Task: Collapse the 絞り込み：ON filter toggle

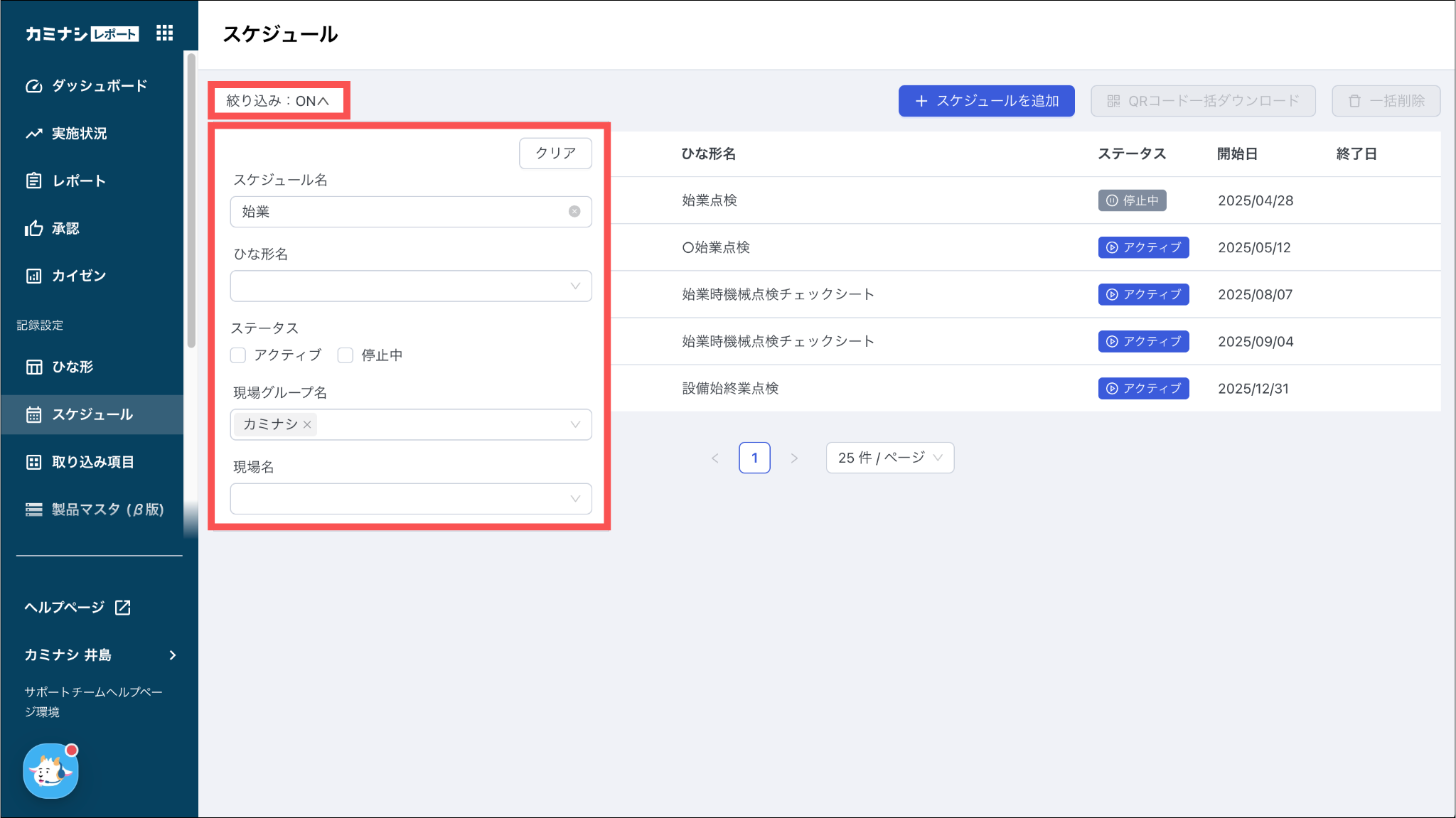Action: coord(278,101)
